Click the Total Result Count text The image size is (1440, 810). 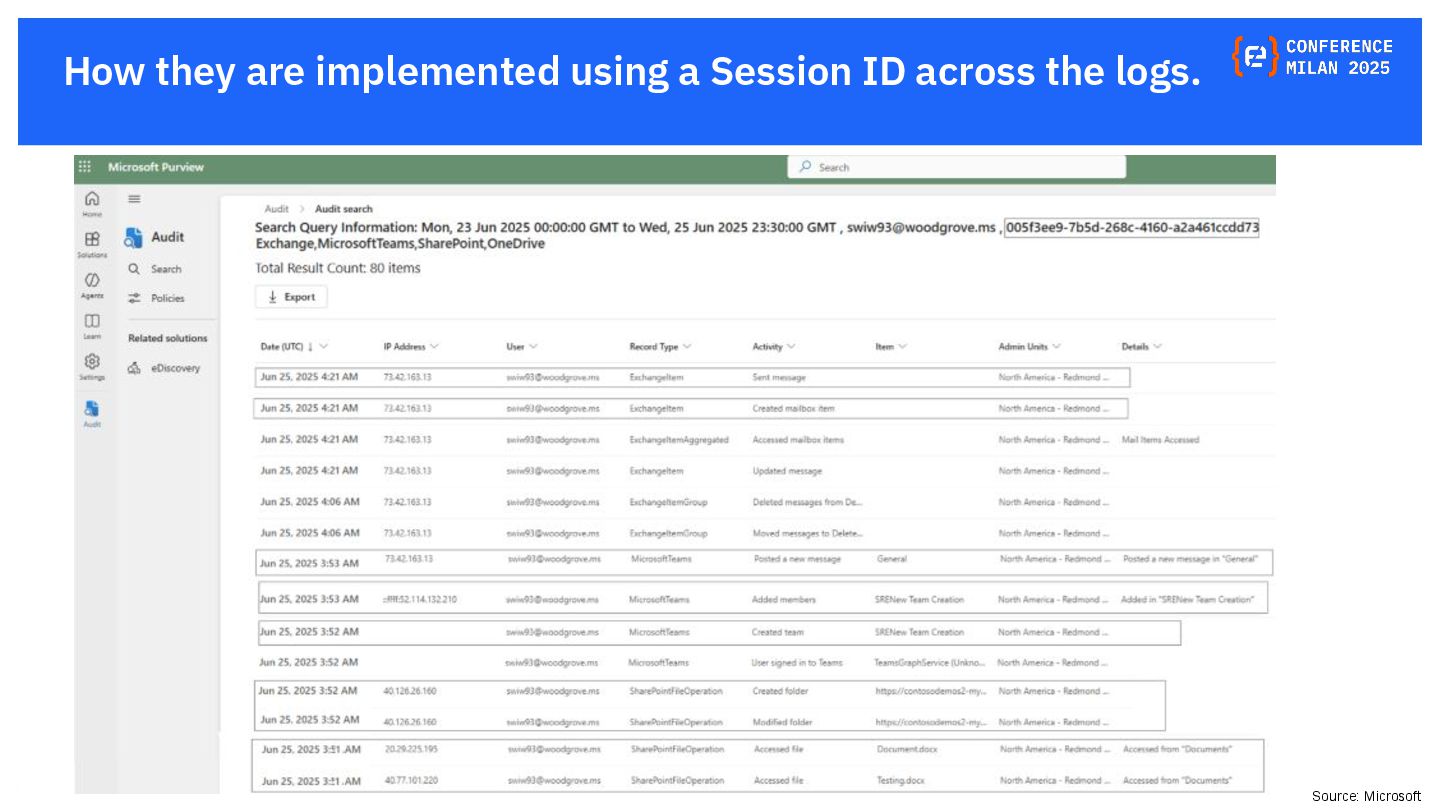click(338, 268)
